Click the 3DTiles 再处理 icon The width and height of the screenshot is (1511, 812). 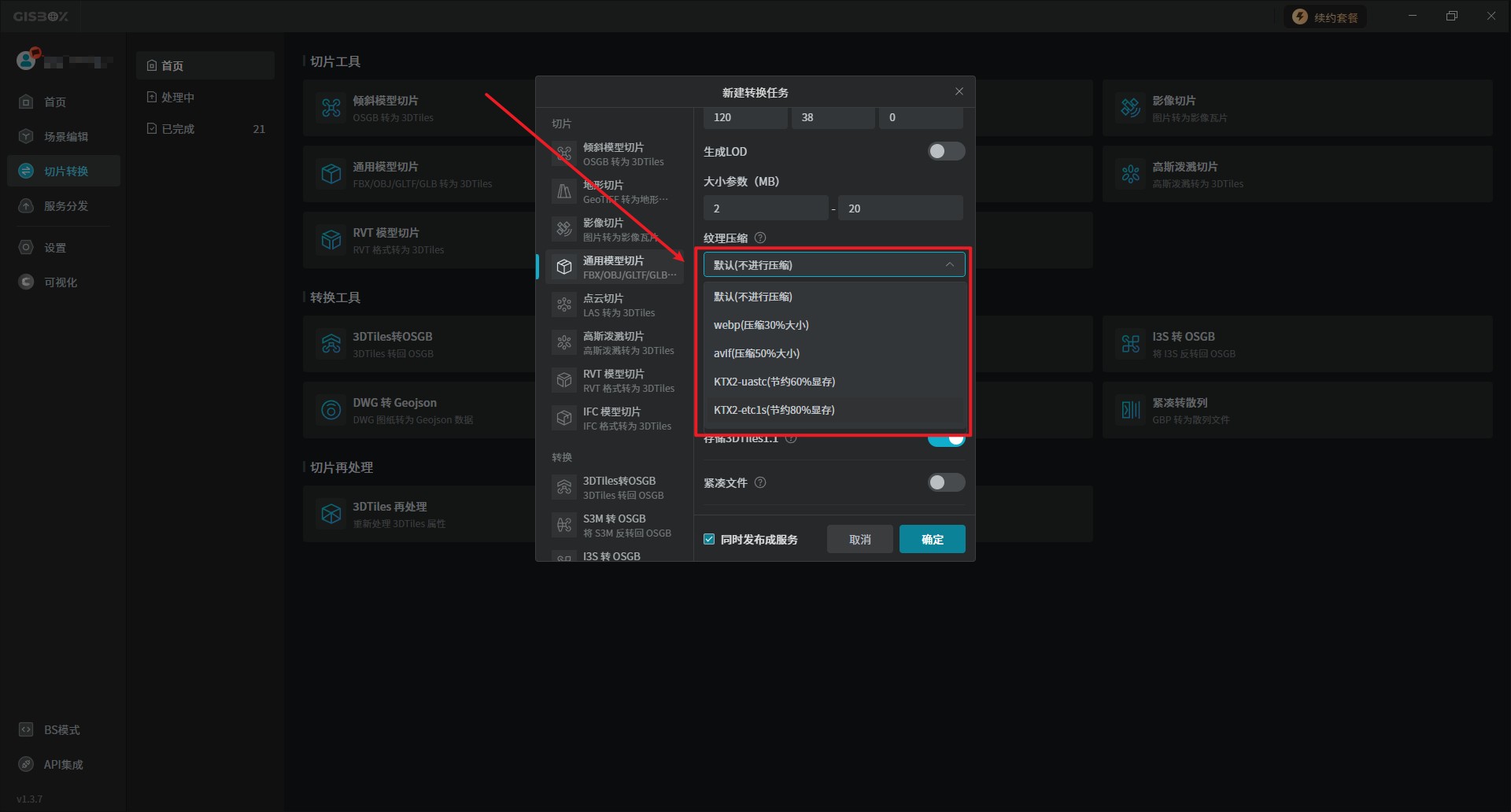(x=331, y=514)
